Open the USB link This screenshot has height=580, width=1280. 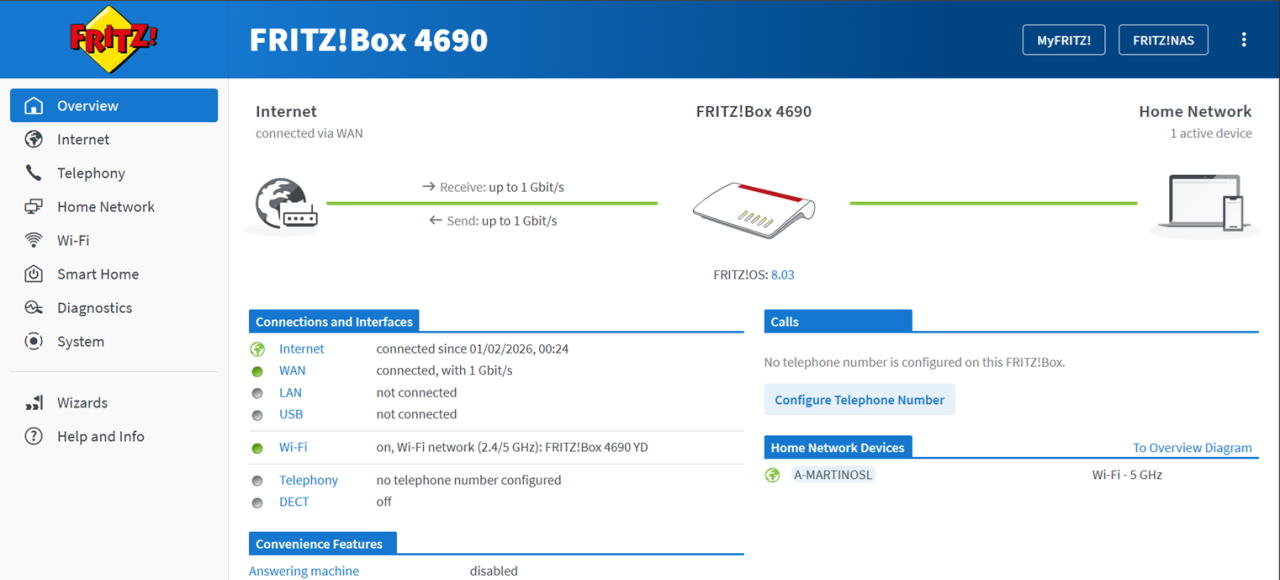[291, 414]
